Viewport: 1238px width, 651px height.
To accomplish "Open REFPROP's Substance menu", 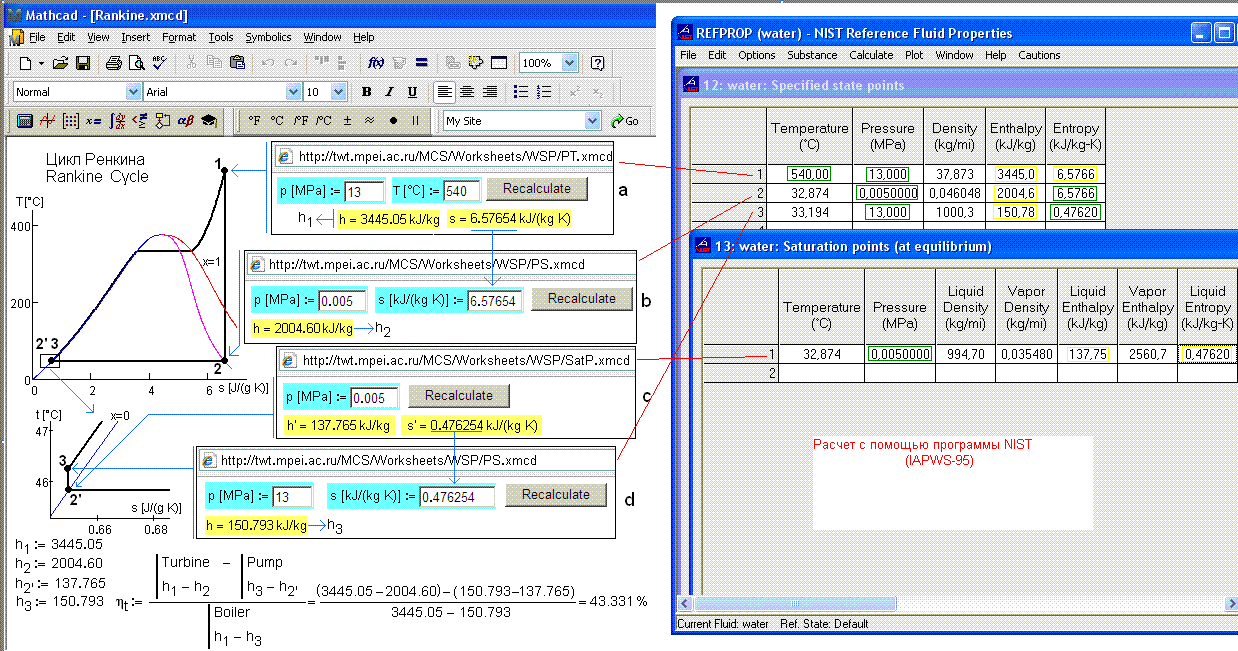I will click(812, 55).
